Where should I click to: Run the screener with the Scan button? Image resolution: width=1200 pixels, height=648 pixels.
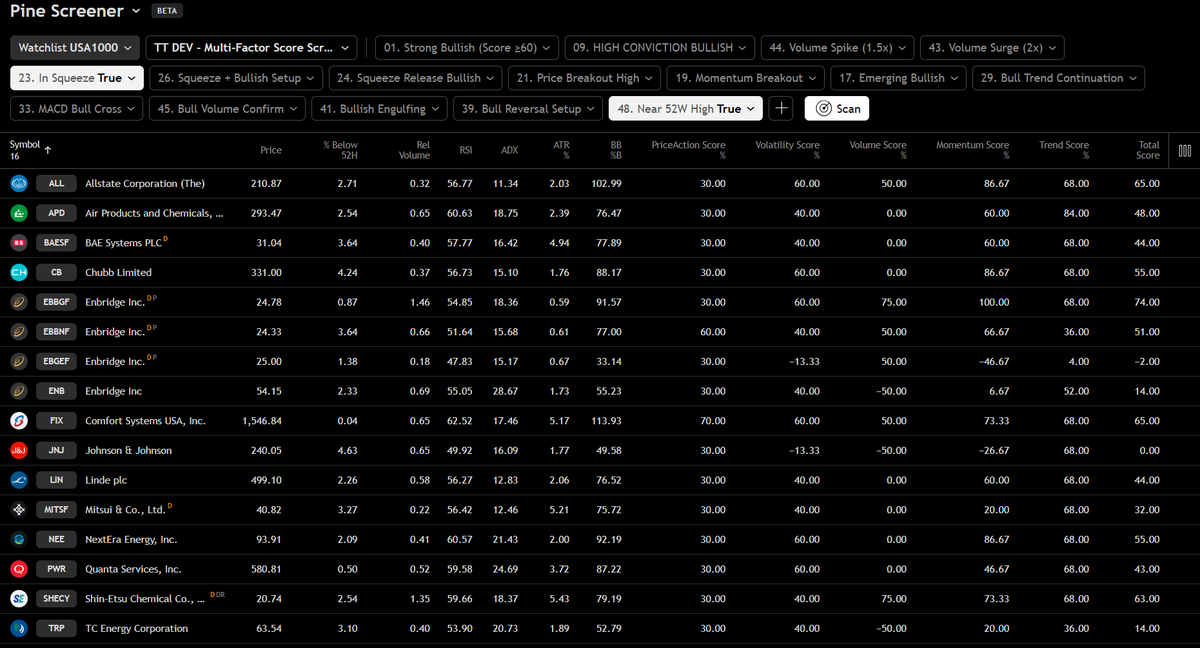[x=837, y=108]
